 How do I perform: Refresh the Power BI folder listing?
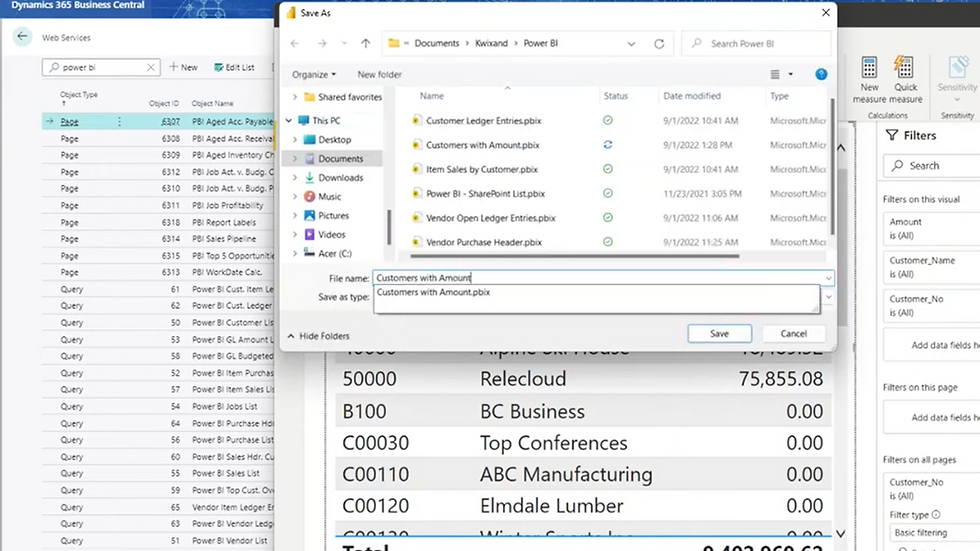point(659,44)
